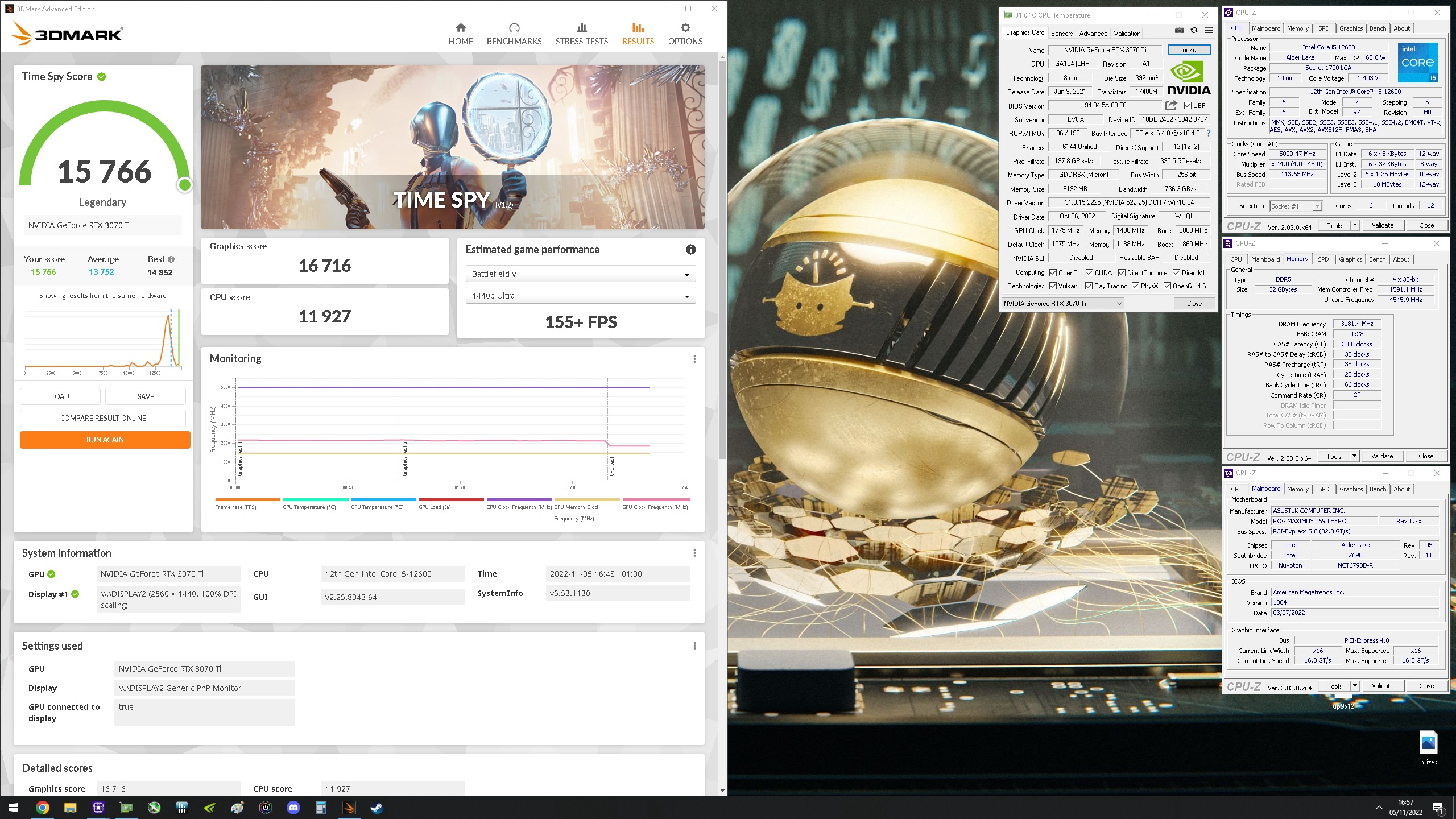Toggle the UEFI checkbox in GPU-Z

coord(1188,106)
